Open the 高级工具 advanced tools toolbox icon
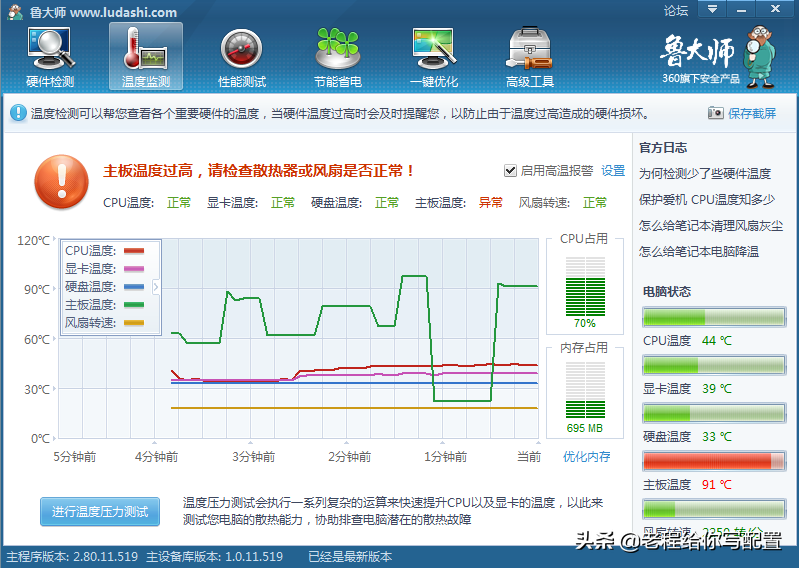 point(529,57)
